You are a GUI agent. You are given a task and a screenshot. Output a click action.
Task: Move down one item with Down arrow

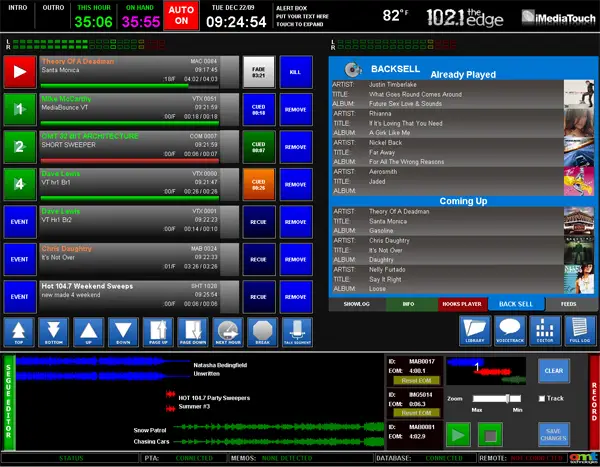[x=123, y=332]
